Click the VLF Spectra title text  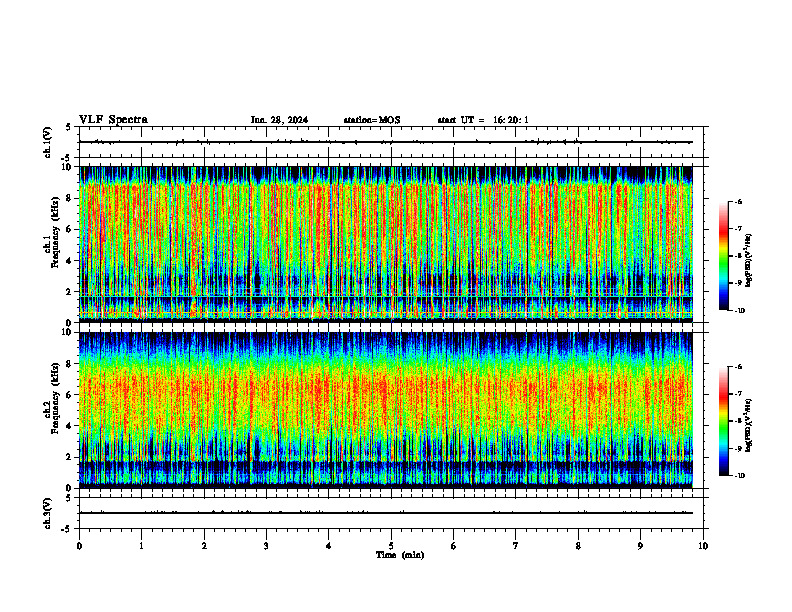113,120
